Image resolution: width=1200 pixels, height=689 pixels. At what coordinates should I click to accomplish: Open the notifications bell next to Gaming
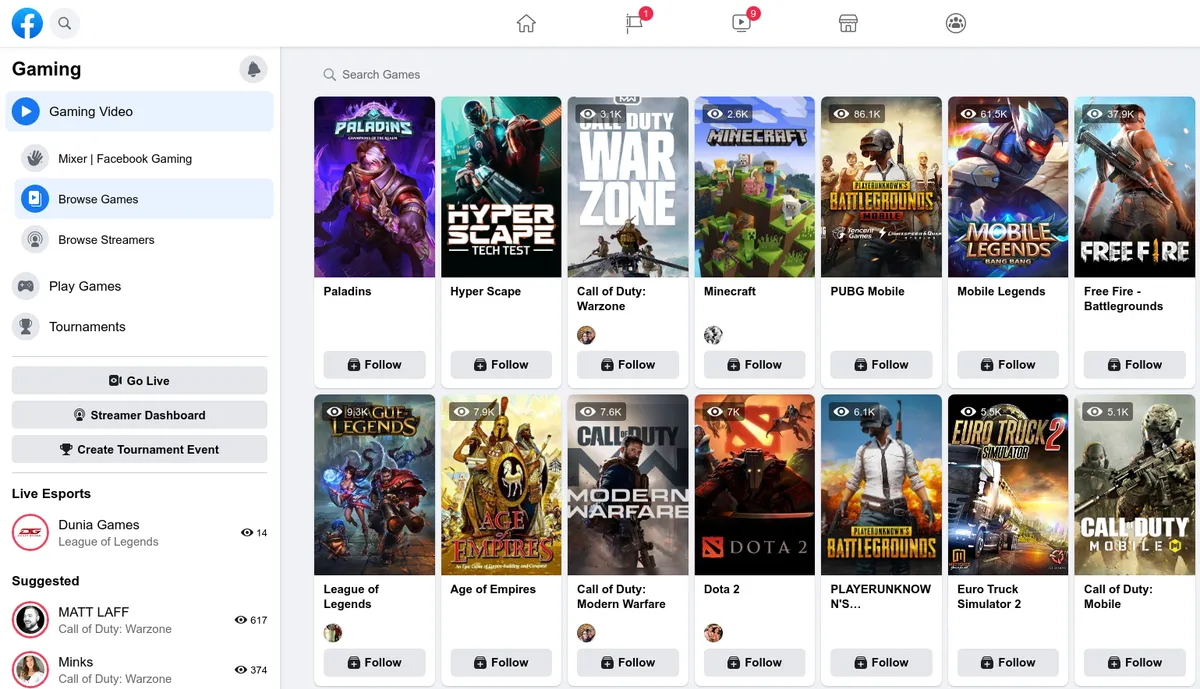[253, 69]
